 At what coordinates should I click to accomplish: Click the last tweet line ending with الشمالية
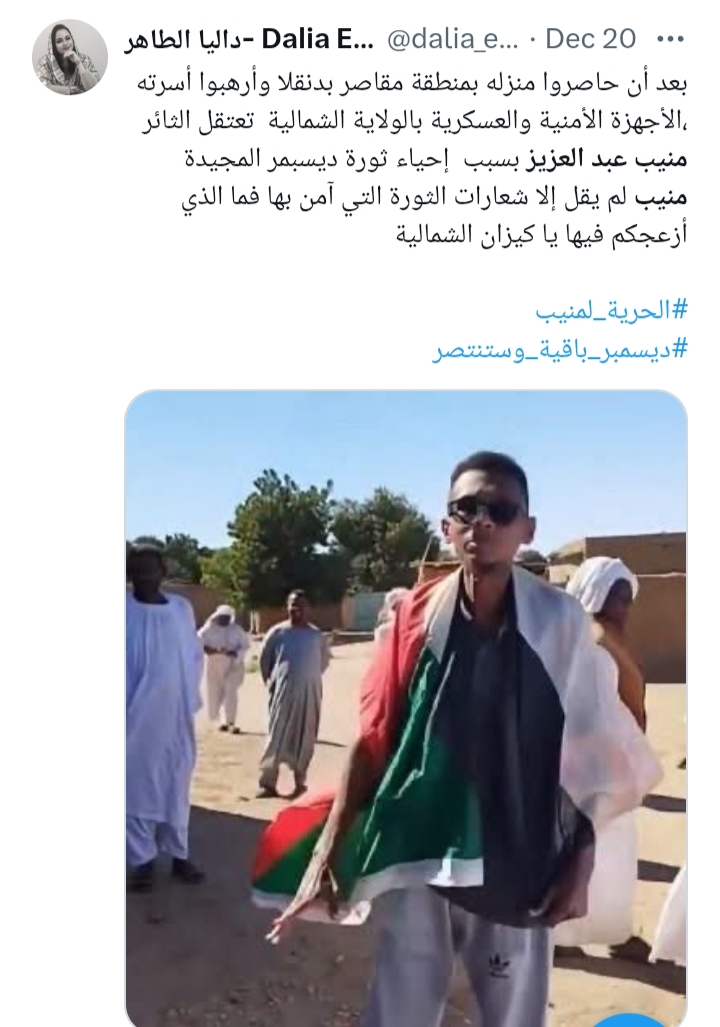click(x=542, y=236)
